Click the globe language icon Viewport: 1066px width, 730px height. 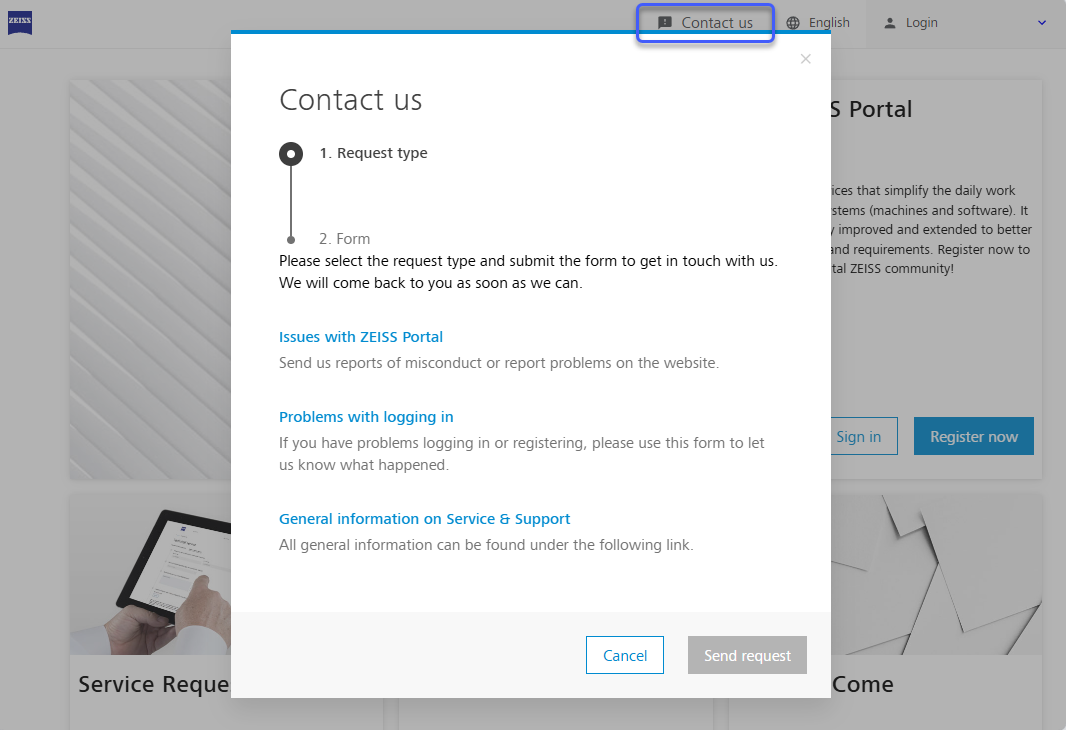793,23
